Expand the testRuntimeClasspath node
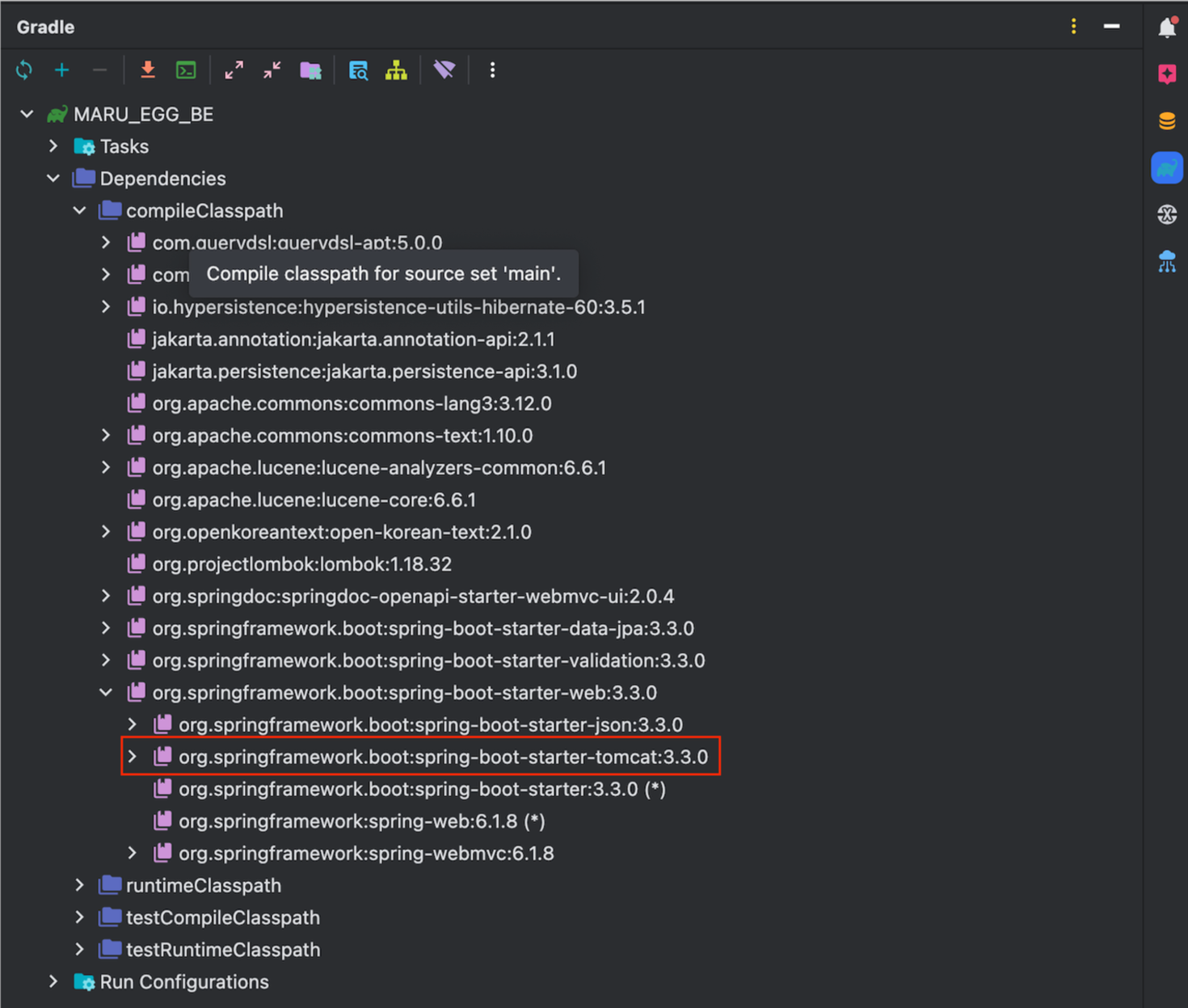 click(x=80, y=950)
